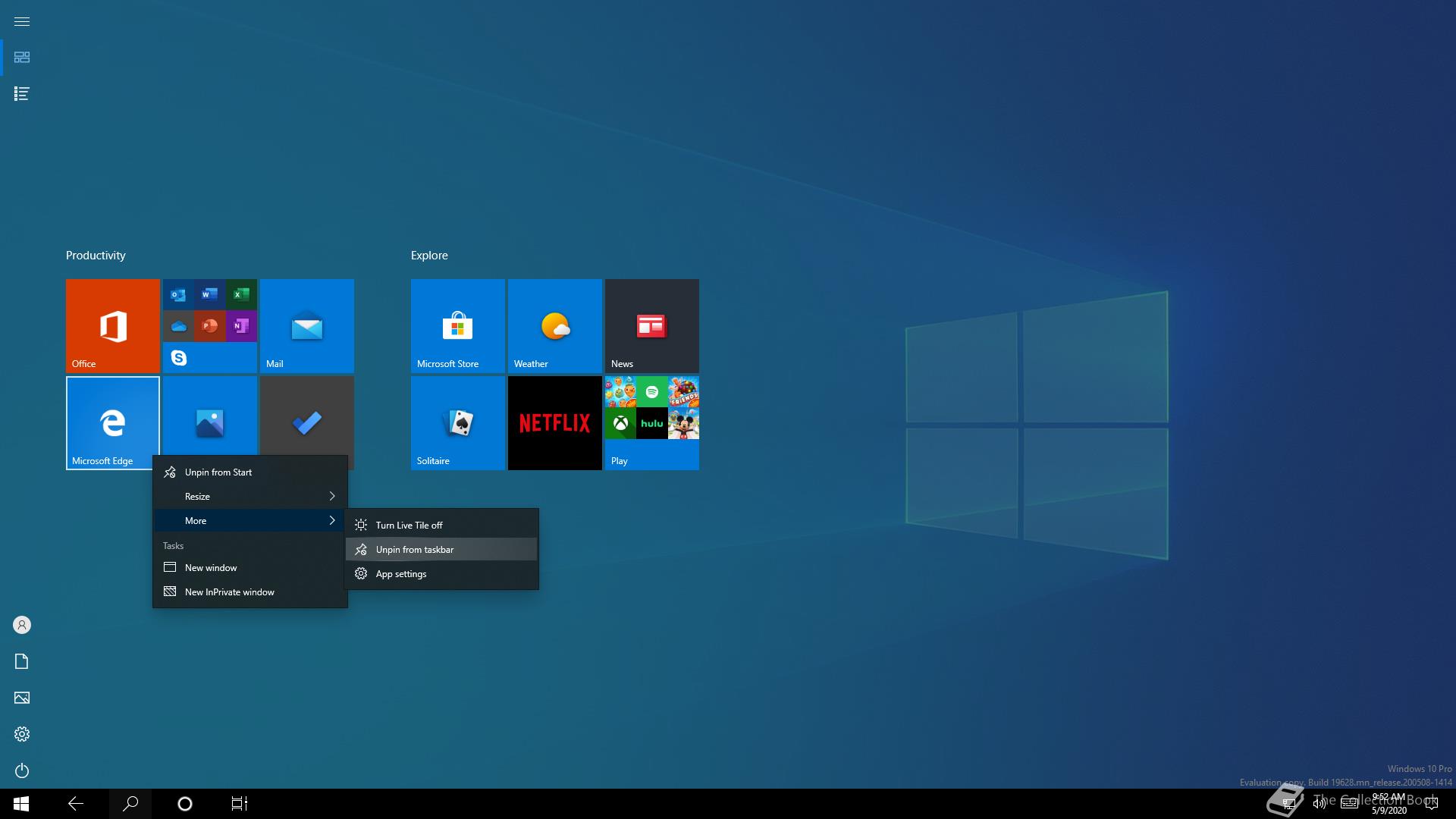Open the Solitaire tile

[457, 422]
